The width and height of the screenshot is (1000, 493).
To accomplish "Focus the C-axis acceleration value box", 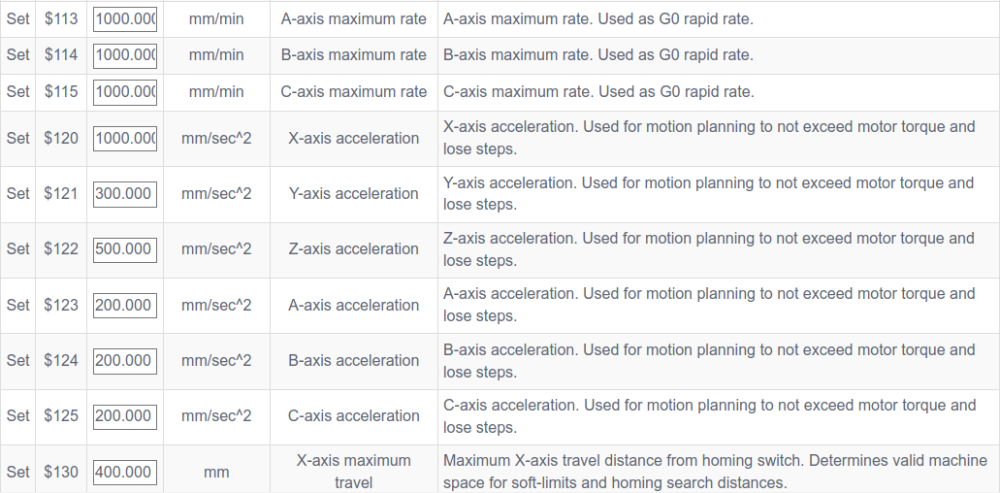I will click(125, 416).
